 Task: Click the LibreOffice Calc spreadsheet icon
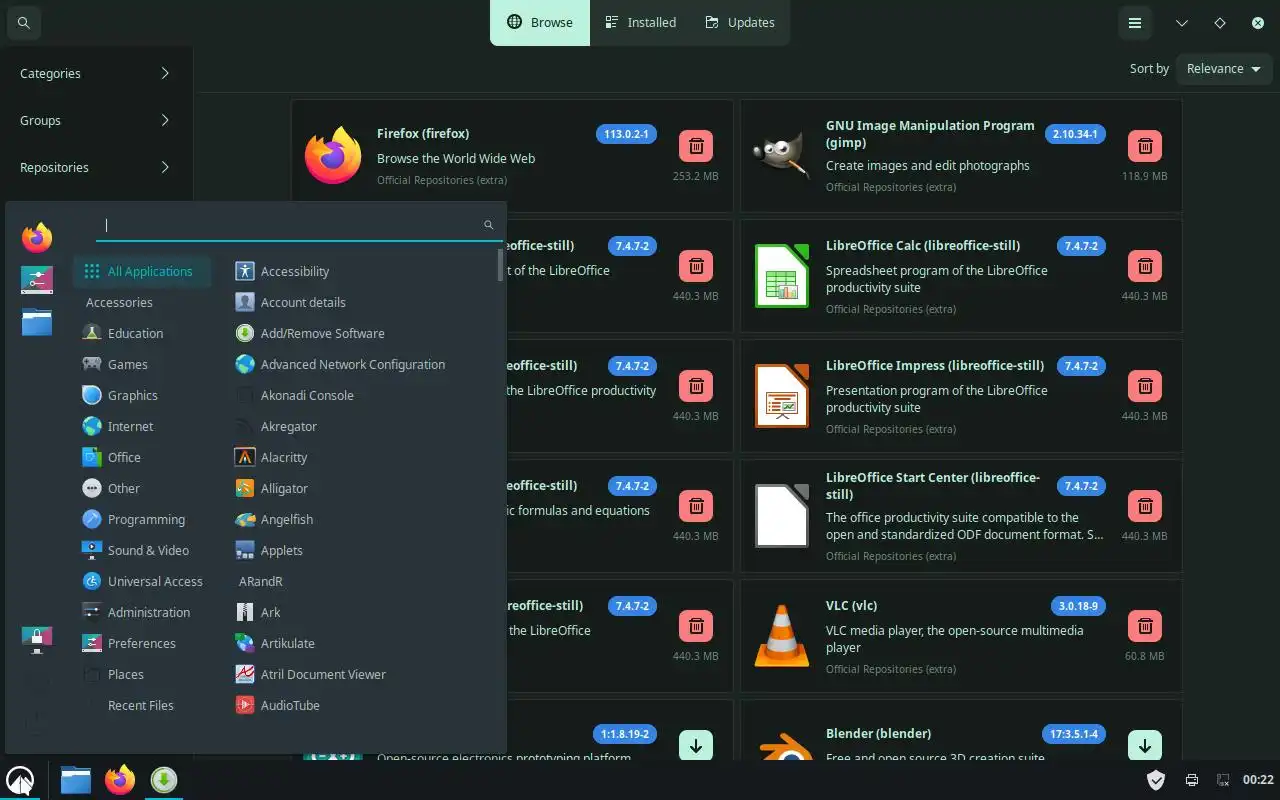[x=781, y=275]
